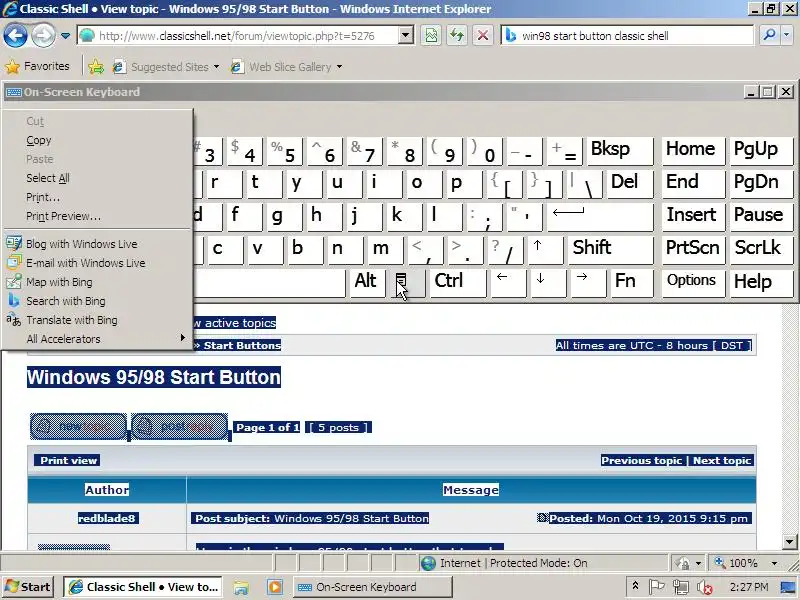
Task: Click the down arrow key
Action: tap(548, 283)
